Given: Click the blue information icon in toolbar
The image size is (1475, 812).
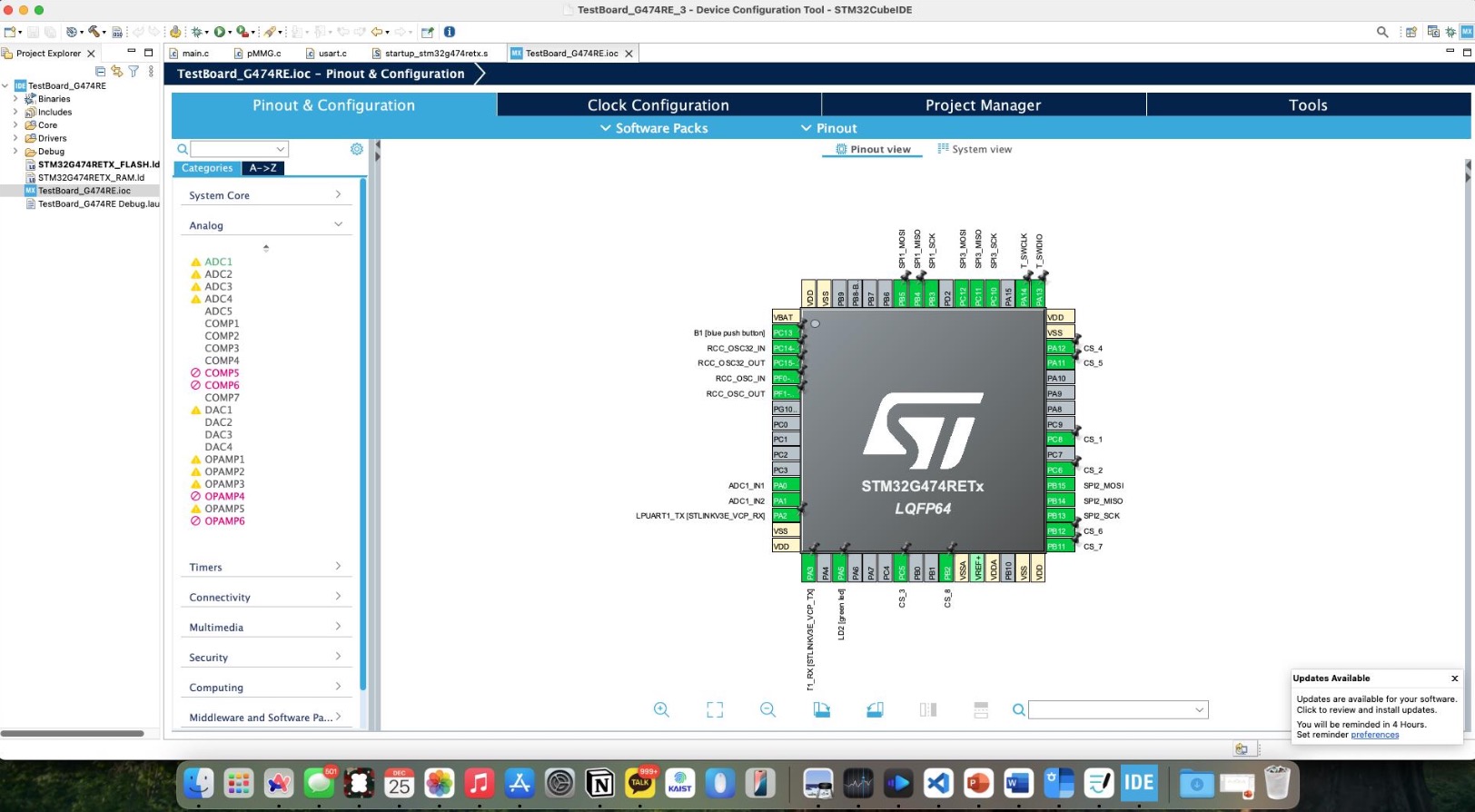Looking at the screenshot, I should pyautogui.click(x=450, y=32).
